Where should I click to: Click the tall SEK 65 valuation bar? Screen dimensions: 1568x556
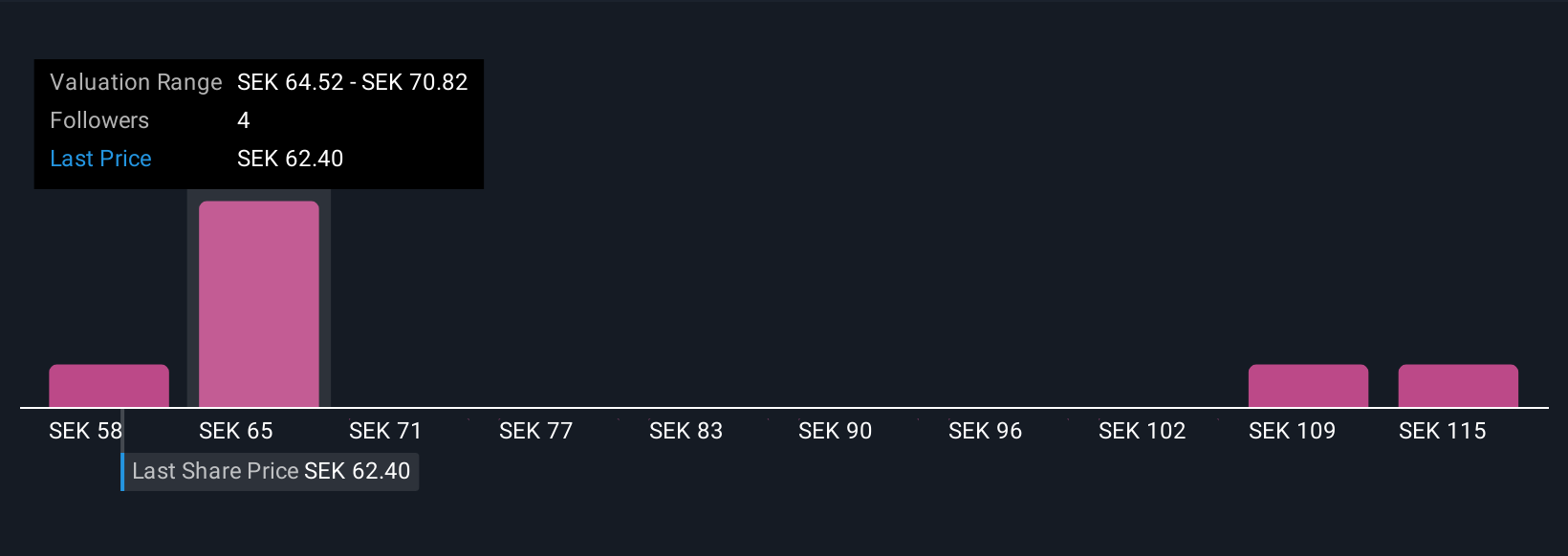259,304
